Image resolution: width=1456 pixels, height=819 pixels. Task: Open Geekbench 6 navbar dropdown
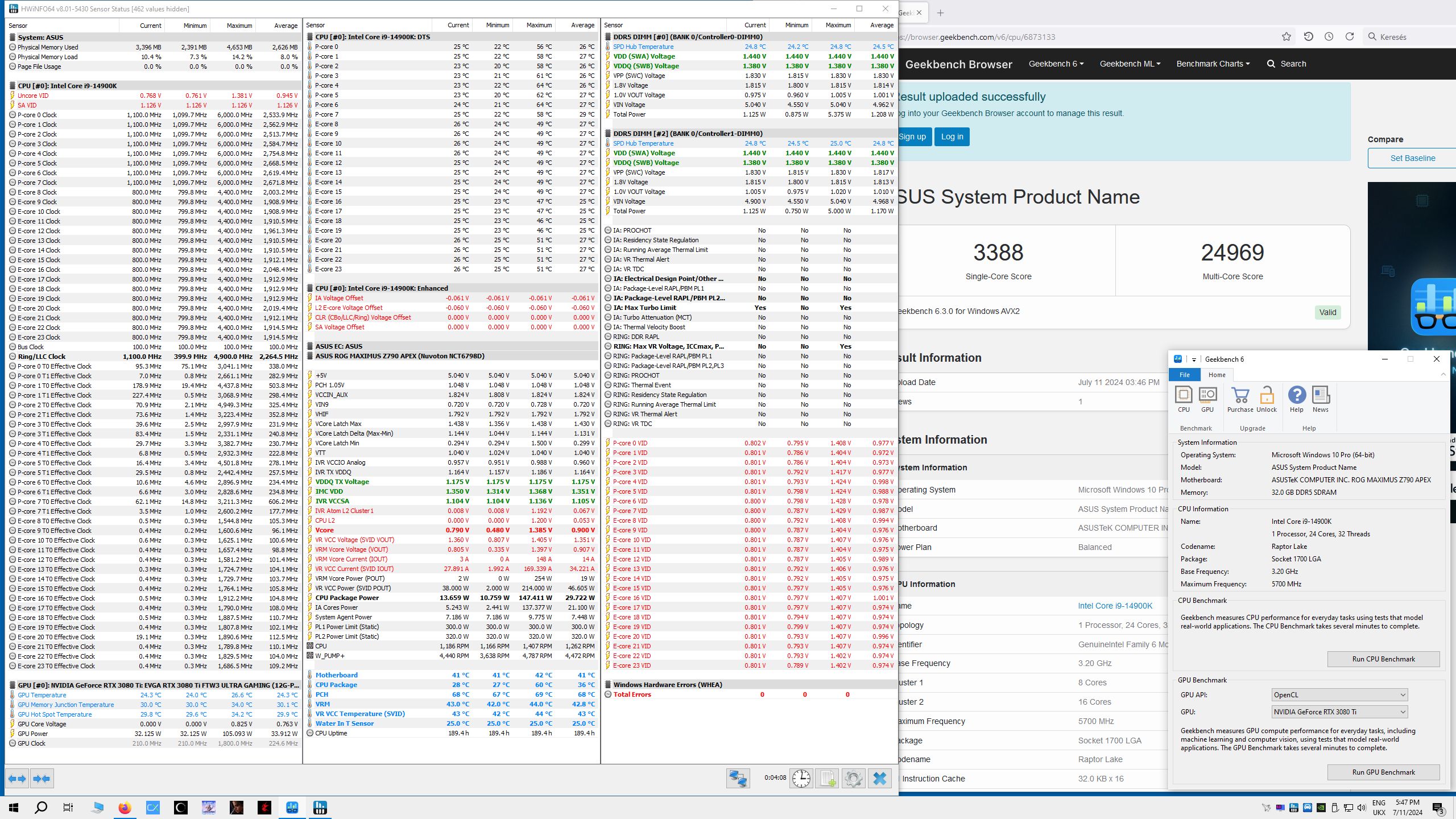tap(1056, 64)
